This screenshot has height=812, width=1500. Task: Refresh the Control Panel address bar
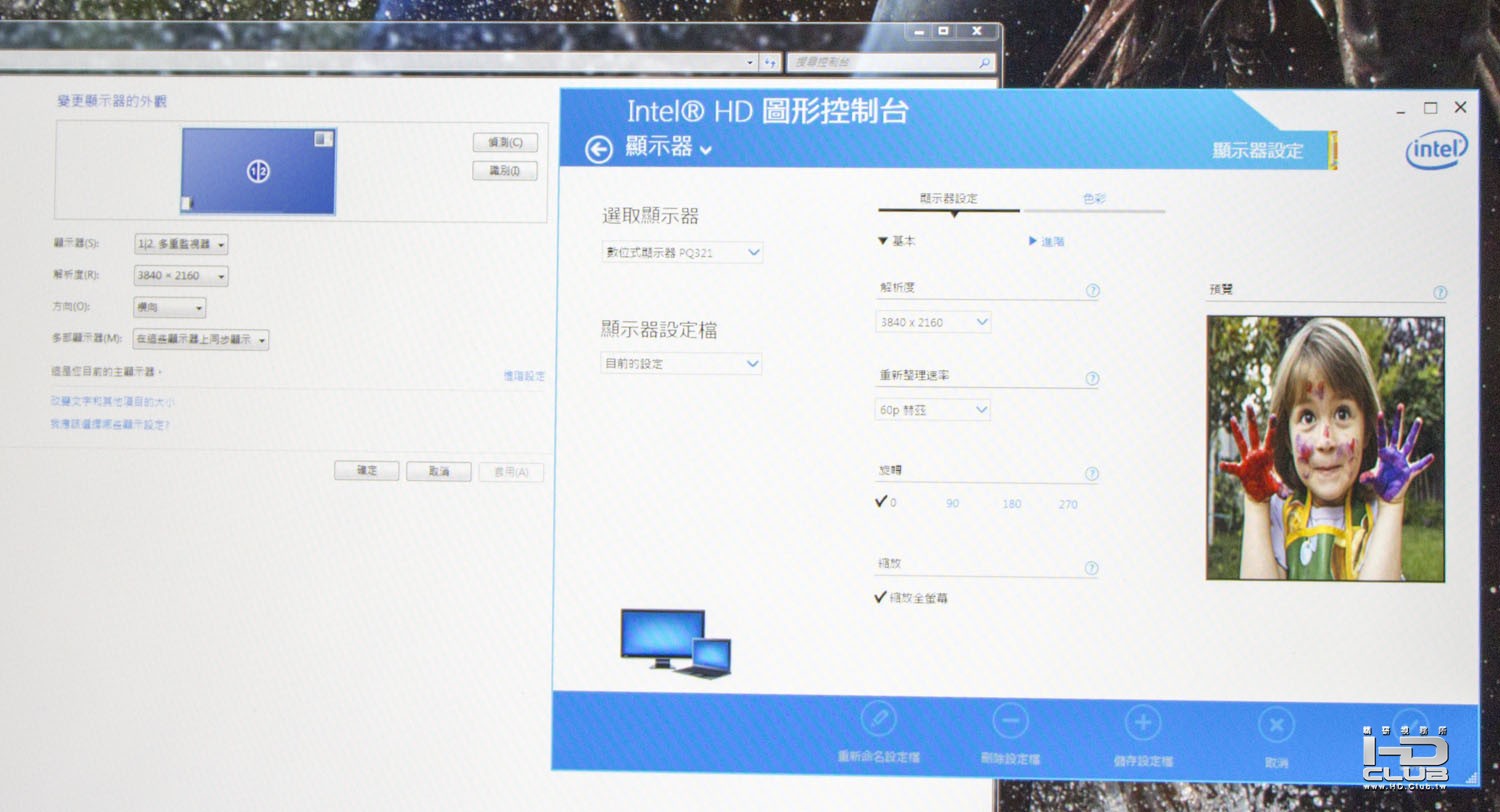770,62
